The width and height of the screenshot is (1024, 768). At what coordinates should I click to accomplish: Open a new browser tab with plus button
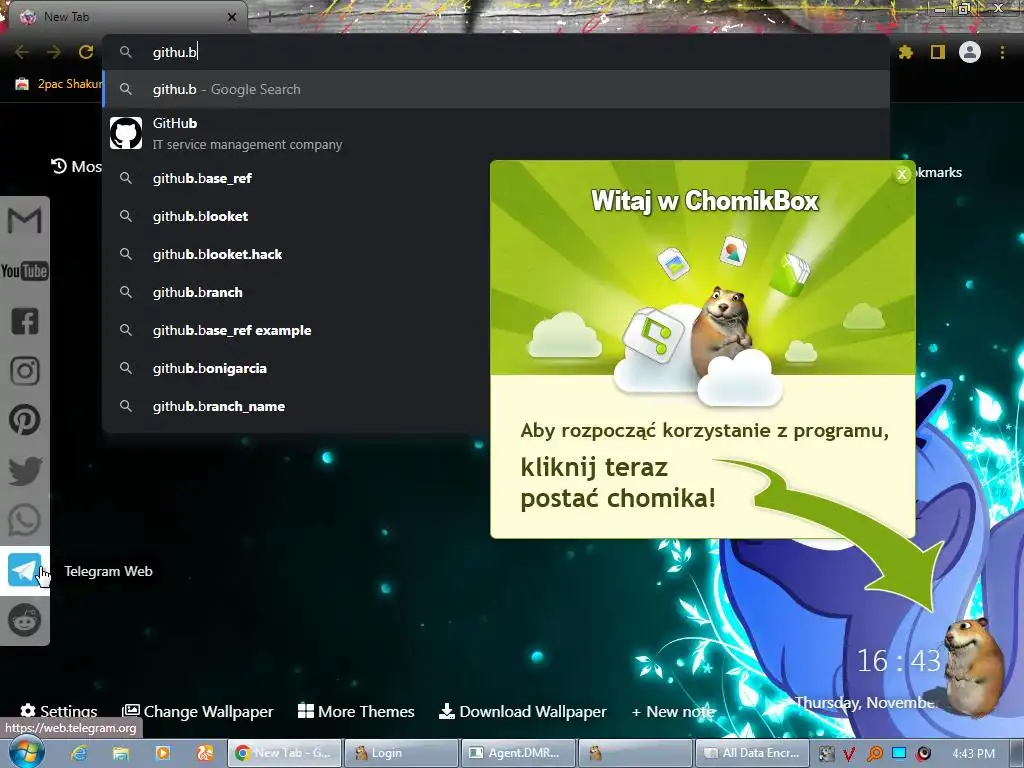tap(269, 17)
